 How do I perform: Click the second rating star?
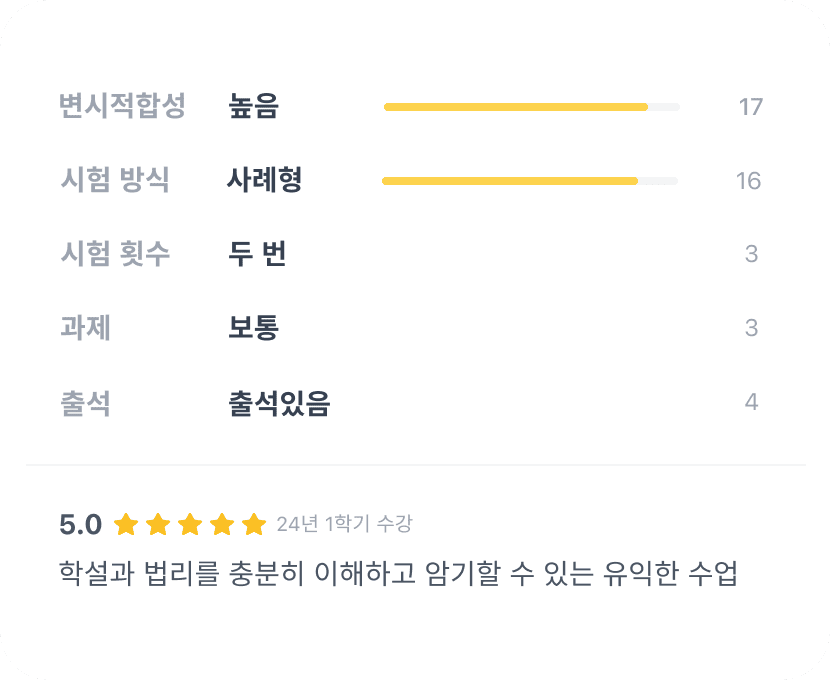click(158, 524)
